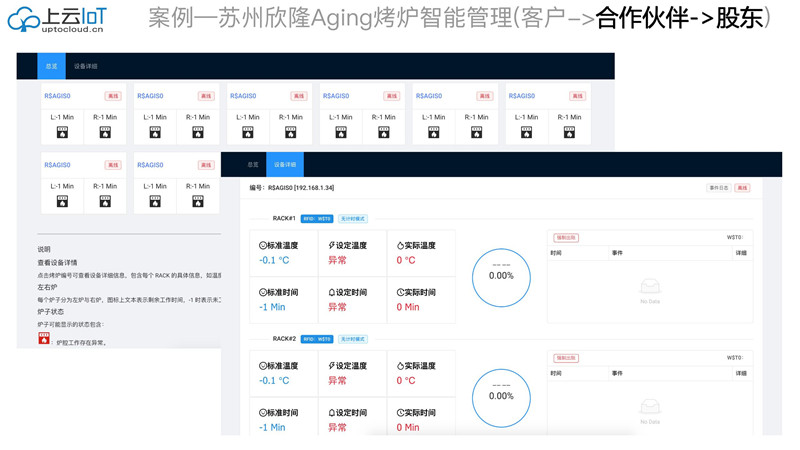This screenshot has height=450, width=800.
Task: Select the active 设备详情 tab in detail panel
Action: tap(285, 164)
